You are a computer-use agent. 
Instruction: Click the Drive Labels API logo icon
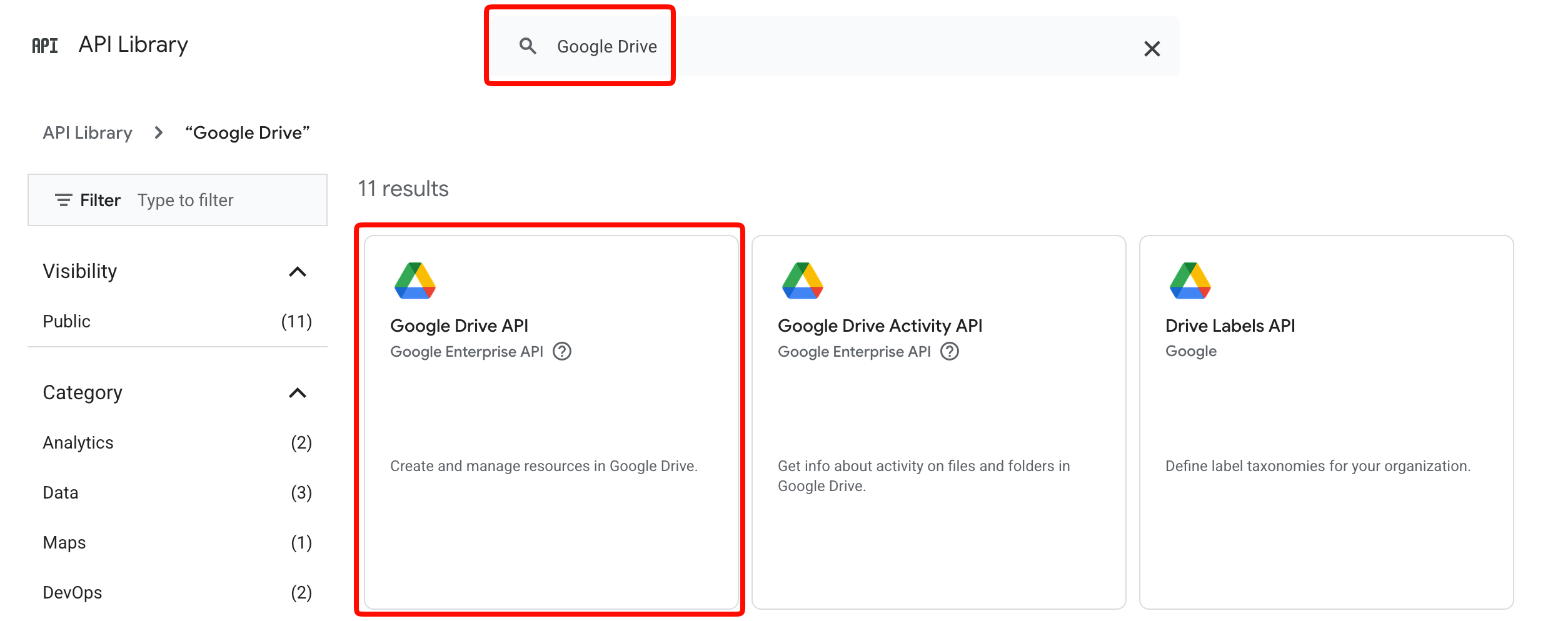coord(1190,281)
